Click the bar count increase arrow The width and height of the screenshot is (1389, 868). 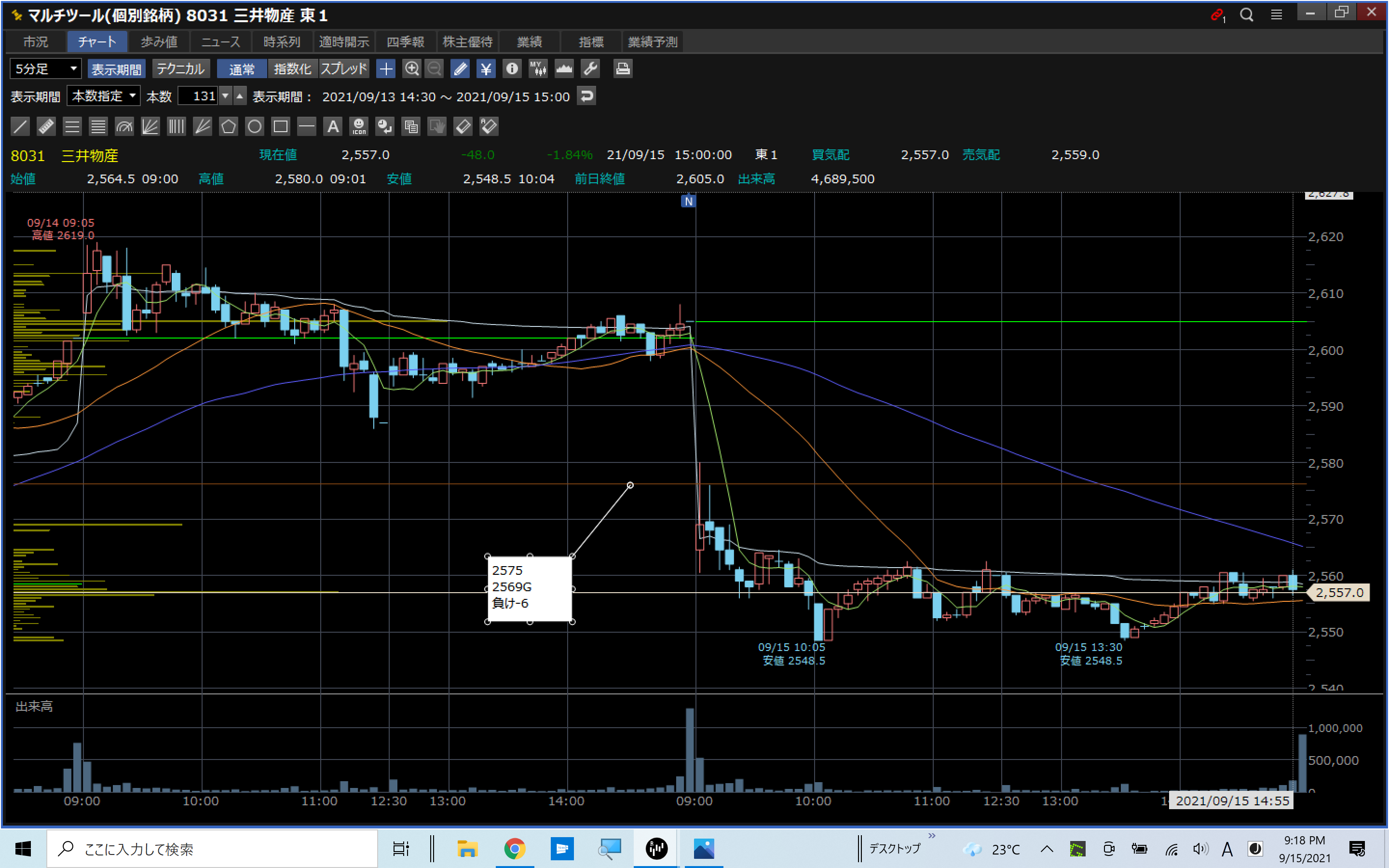[x=240, y=96]
